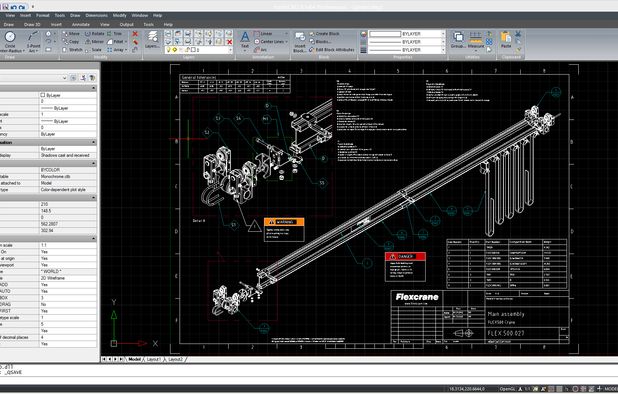
Task: Open the Layers manager
Action: 152,41
